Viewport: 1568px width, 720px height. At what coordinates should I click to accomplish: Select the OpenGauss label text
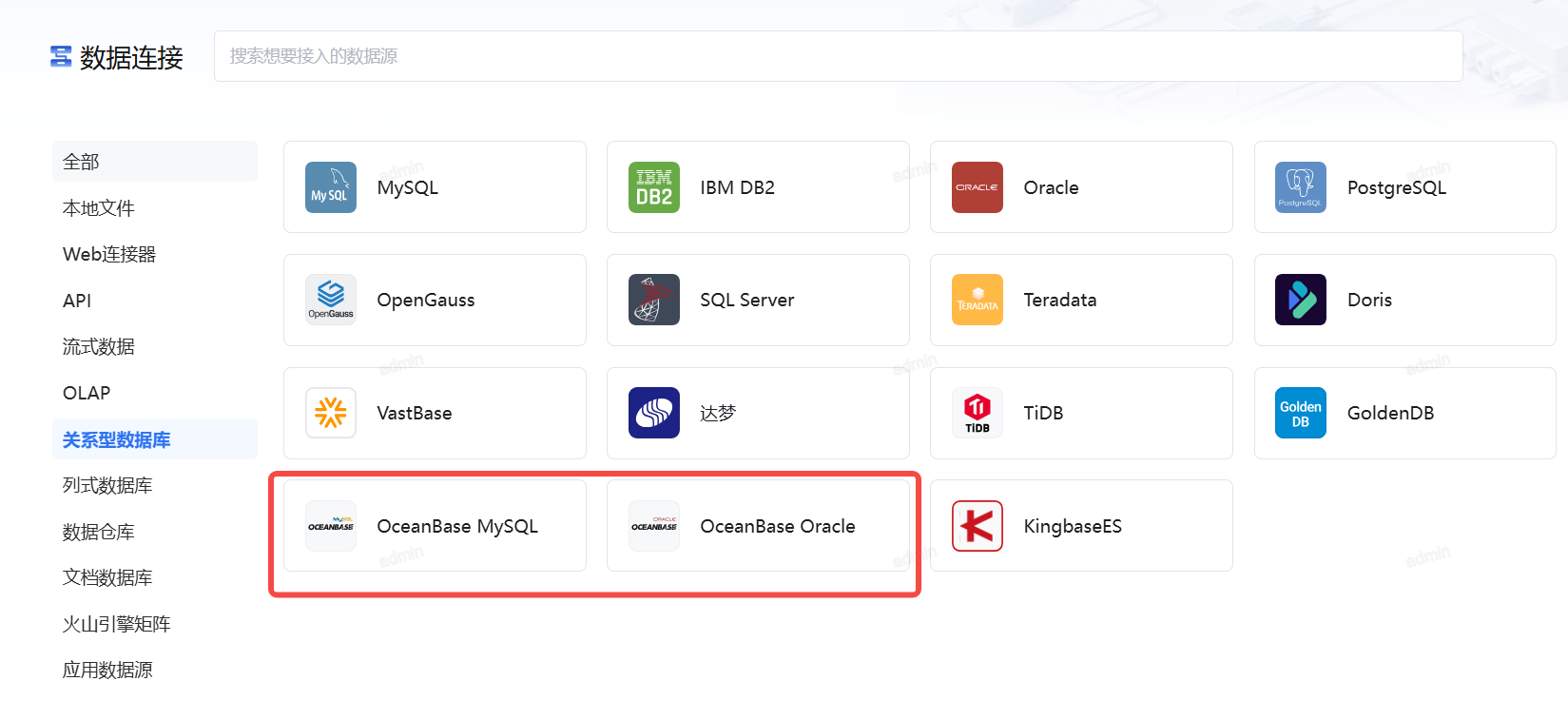[x=426, y=300]
